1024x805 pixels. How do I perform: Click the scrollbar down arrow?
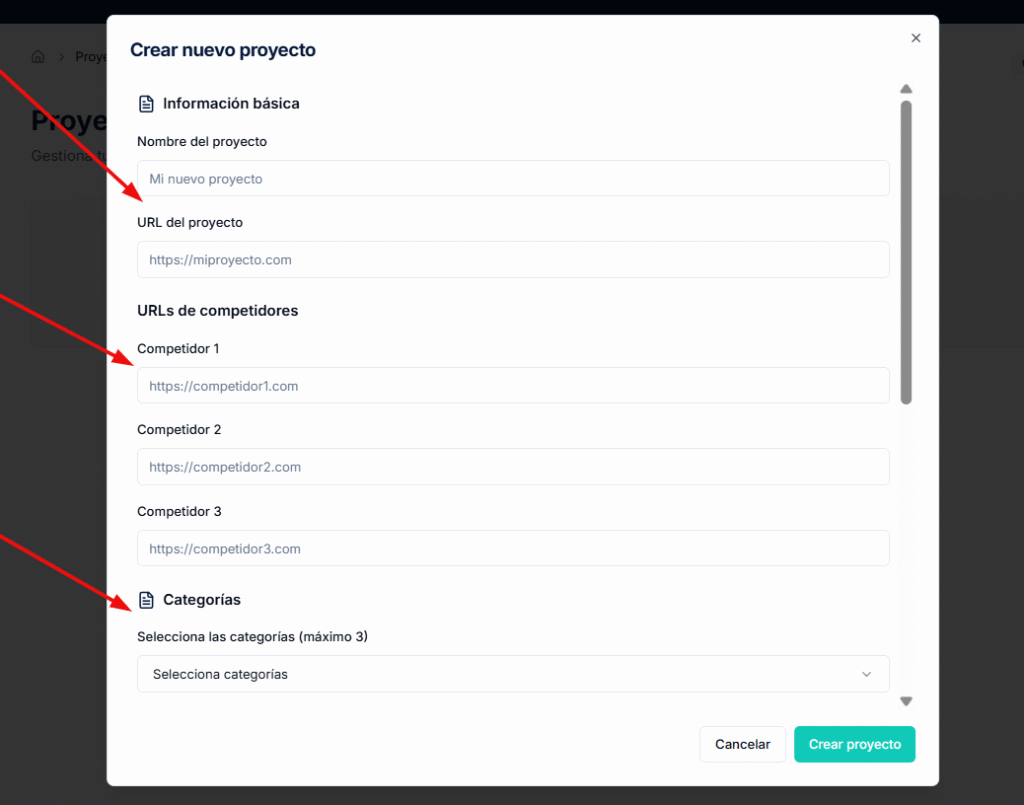point(906,701)
